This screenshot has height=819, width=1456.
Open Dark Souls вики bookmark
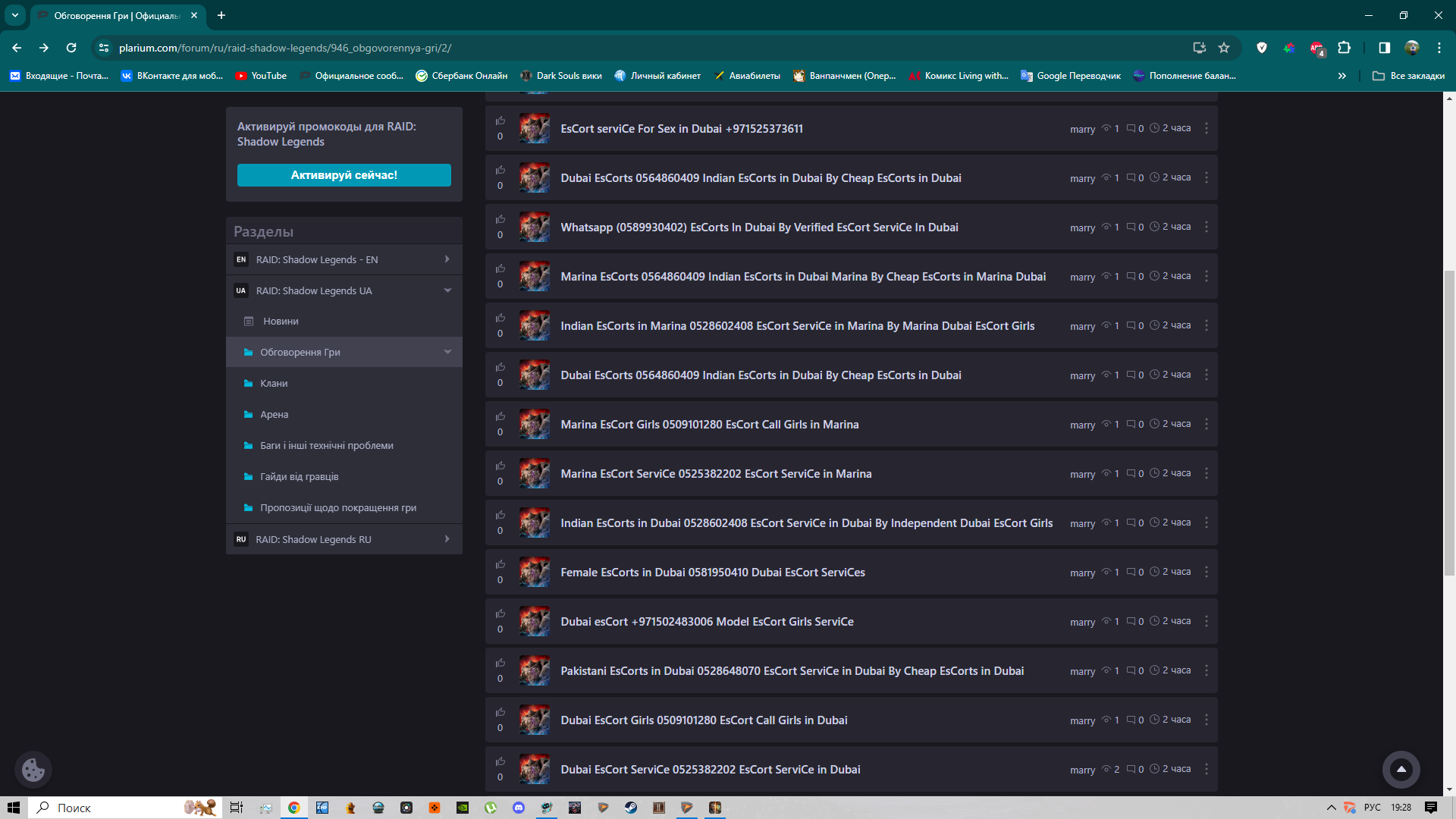point(561,76)
